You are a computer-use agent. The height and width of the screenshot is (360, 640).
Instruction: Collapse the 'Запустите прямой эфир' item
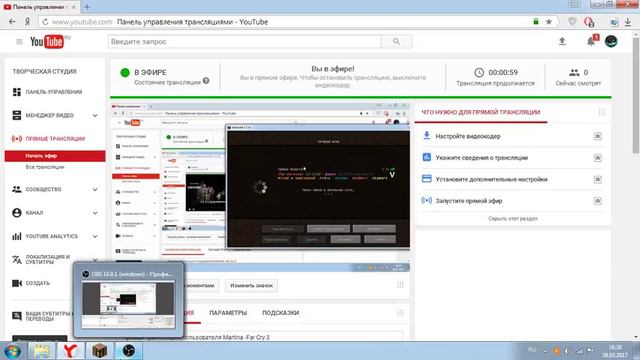(598, 201)
